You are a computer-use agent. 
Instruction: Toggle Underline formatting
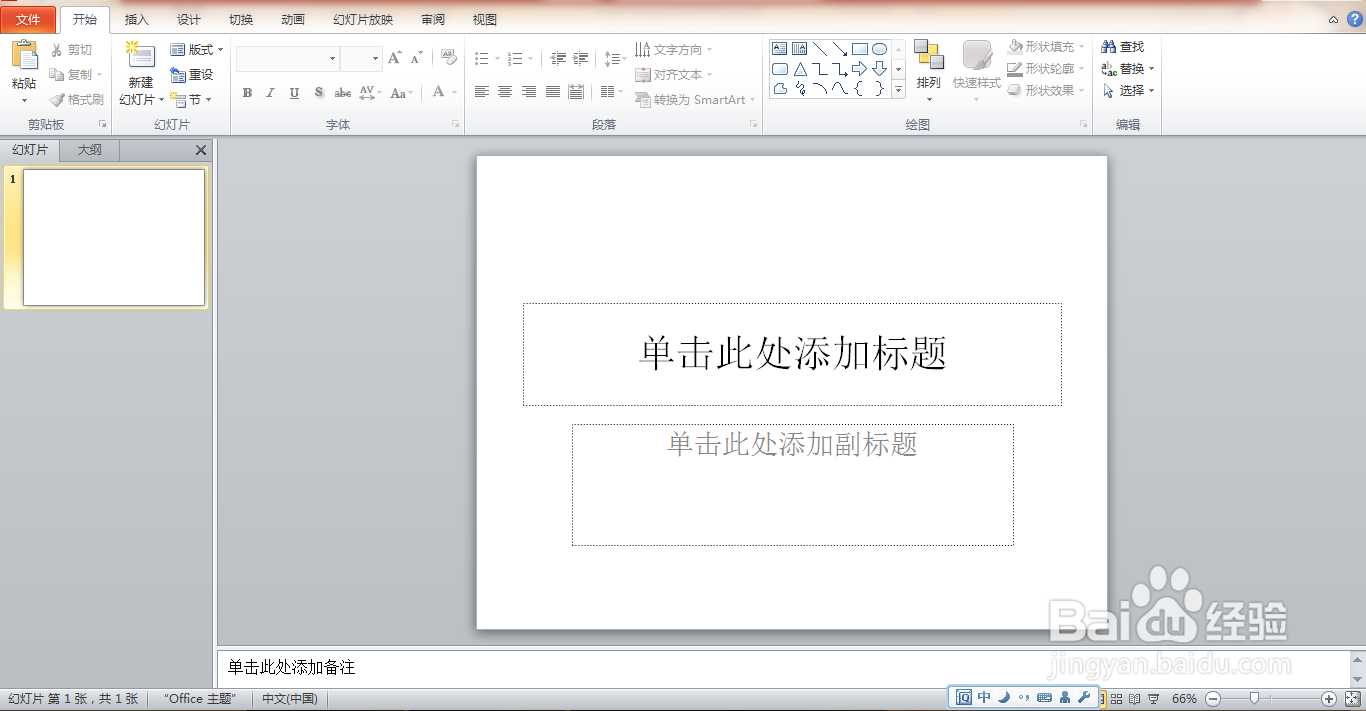coord(294,93)
